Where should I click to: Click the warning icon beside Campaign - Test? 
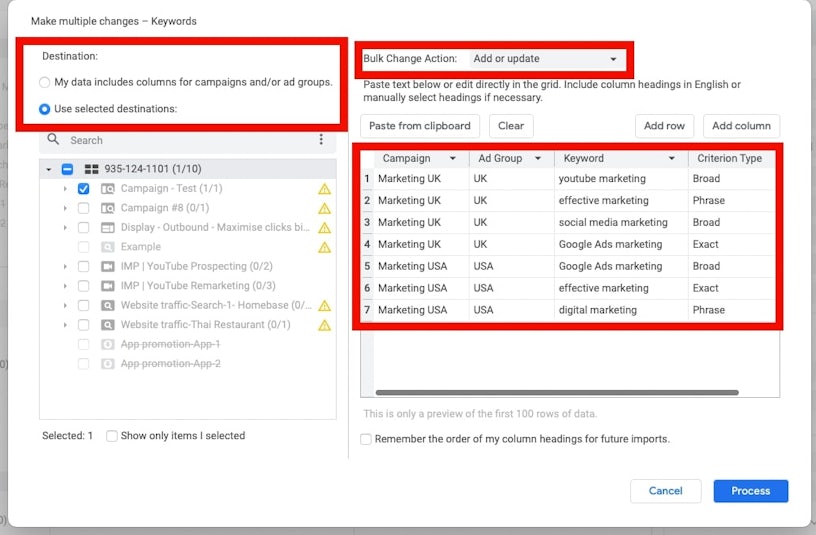(x=324, y=189)
